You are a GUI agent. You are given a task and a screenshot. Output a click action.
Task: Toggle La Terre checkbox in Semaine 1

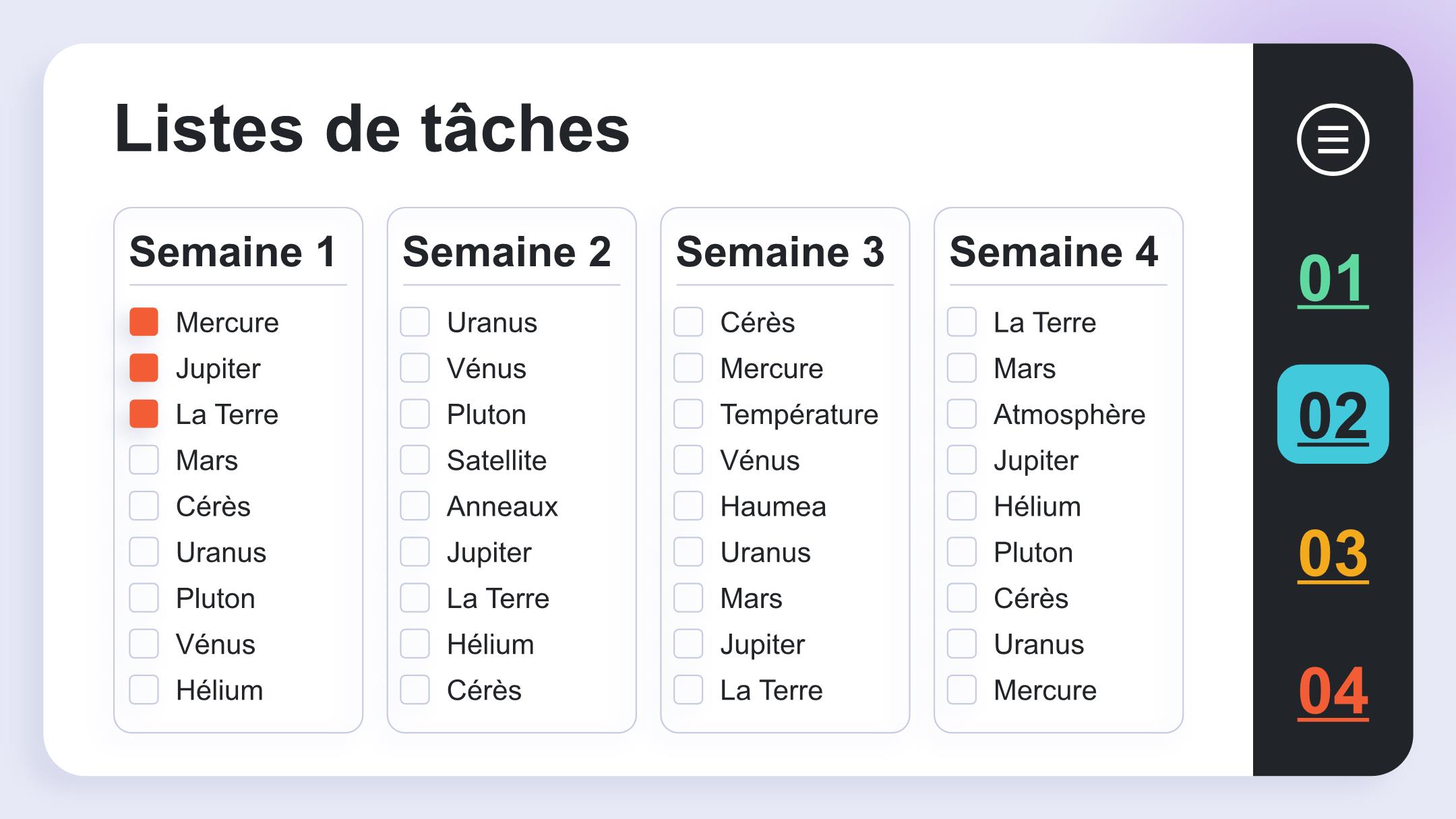pyautogui.click(x=144, y=414)
